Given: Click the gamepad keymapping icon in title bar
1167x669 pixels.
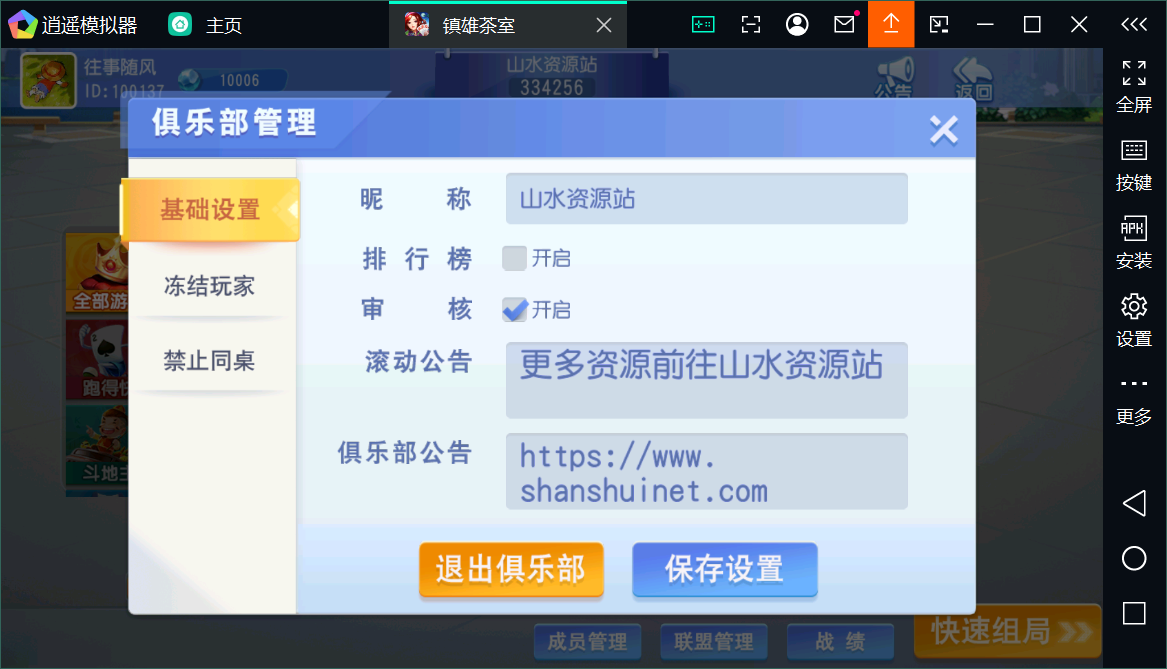Looking at the screenshot, I should coord(703,25).
